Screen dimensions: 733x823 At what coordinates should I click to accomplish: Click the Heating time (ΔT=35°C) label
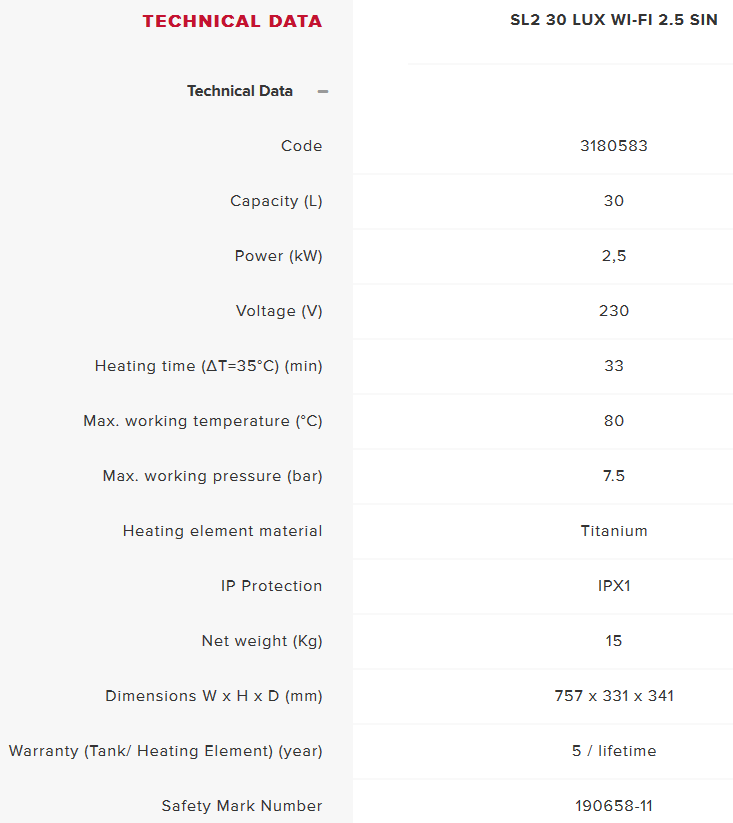208,366
